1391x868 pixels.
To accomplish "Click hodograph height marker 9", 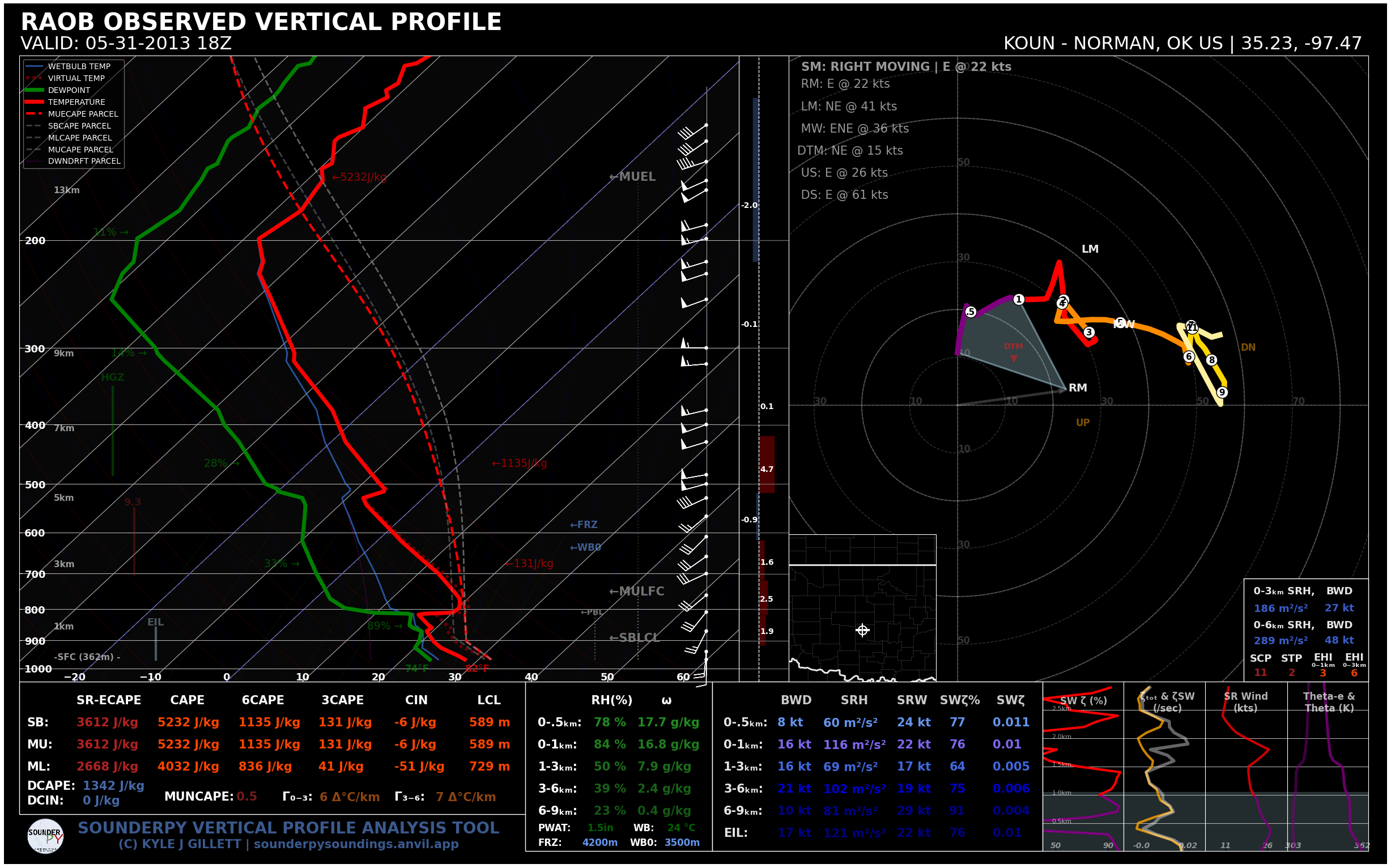I will pyautogui.click(x=1222, y=393).
